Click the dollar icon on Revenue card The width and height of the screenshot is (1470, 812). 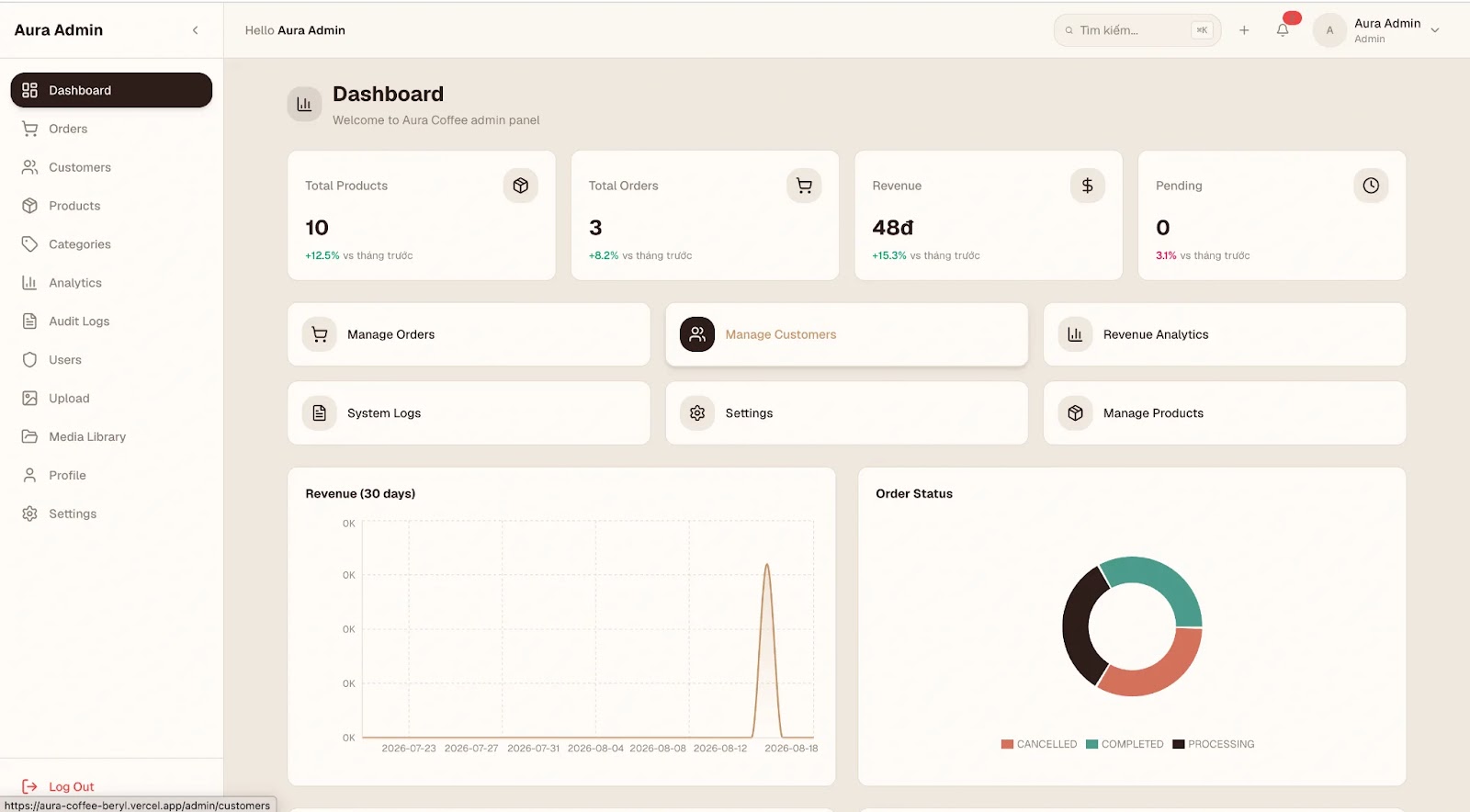[x=1088, y=186]
